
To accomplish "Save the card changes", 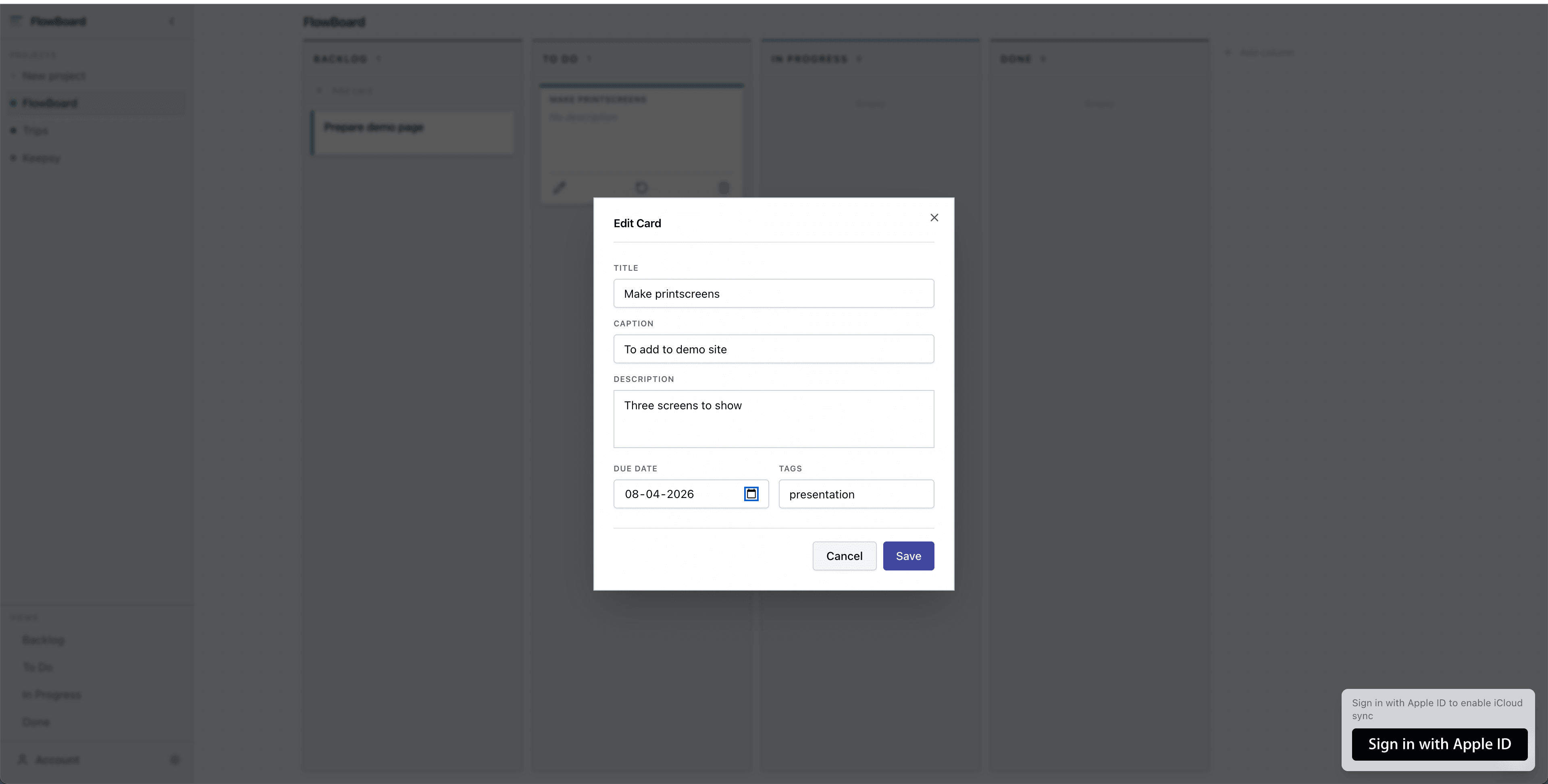I will (x=908, y=556).
